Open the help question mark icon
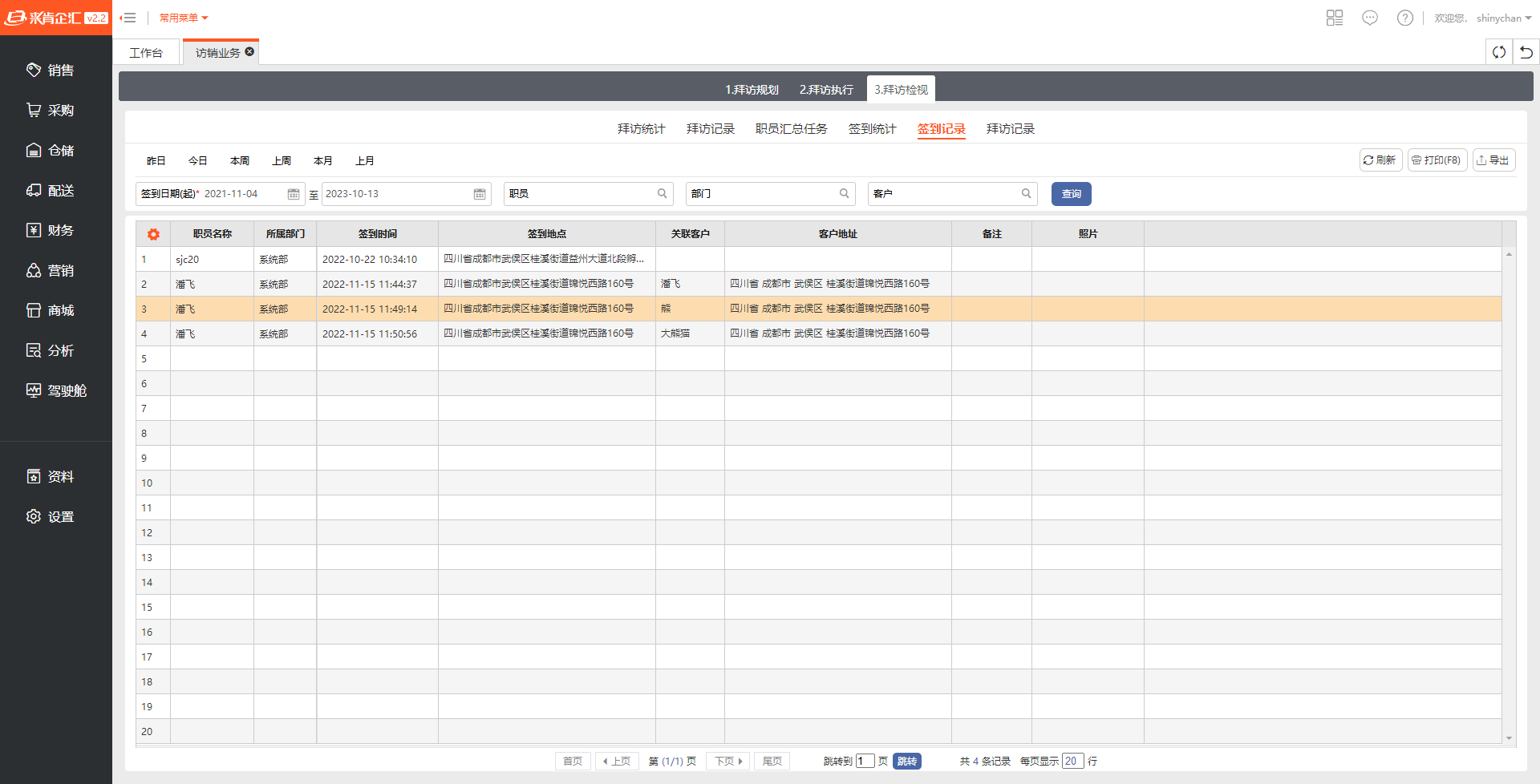The width and height of the screenshot is (1540, 784). pos(1405,18)
